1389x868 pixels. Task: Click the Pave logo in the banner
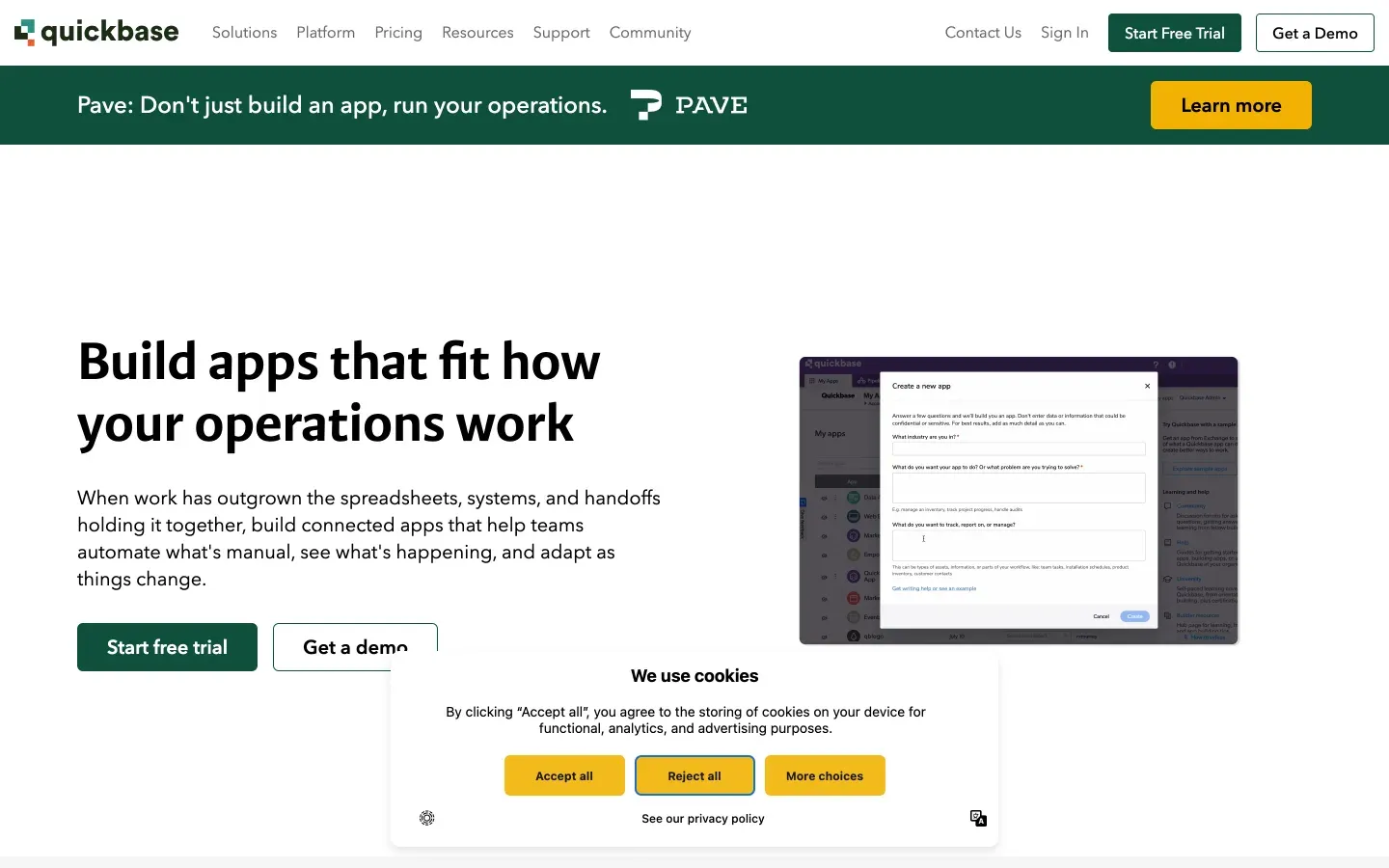coord(689,105)
